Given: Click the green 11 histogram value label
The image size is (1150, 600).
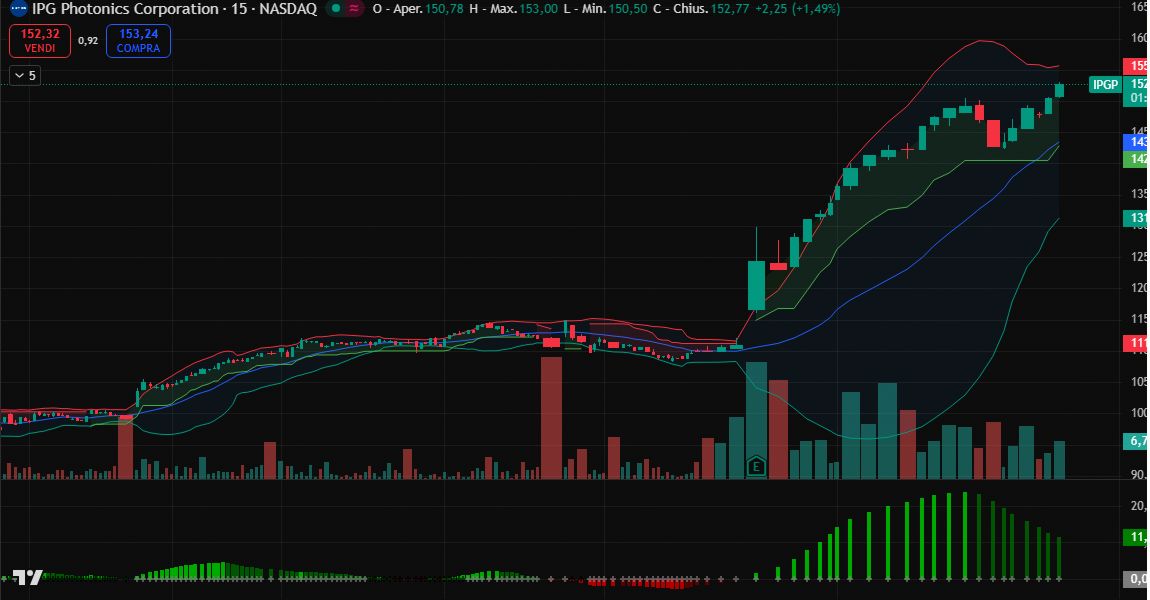Looking at the screenshot, I should 1136,537.
